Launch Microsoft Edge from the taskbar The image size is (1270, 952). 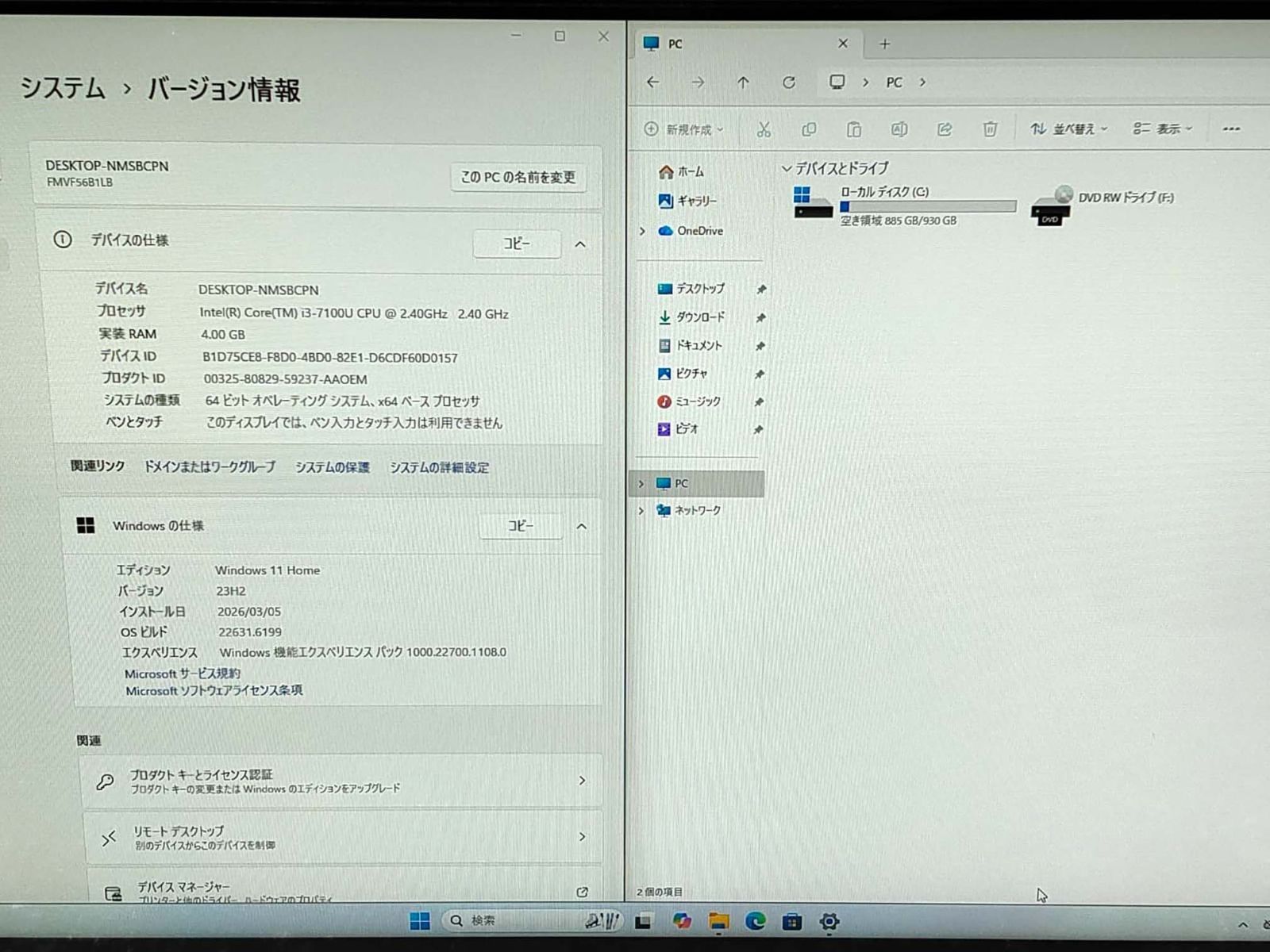(x=755, y=920)
